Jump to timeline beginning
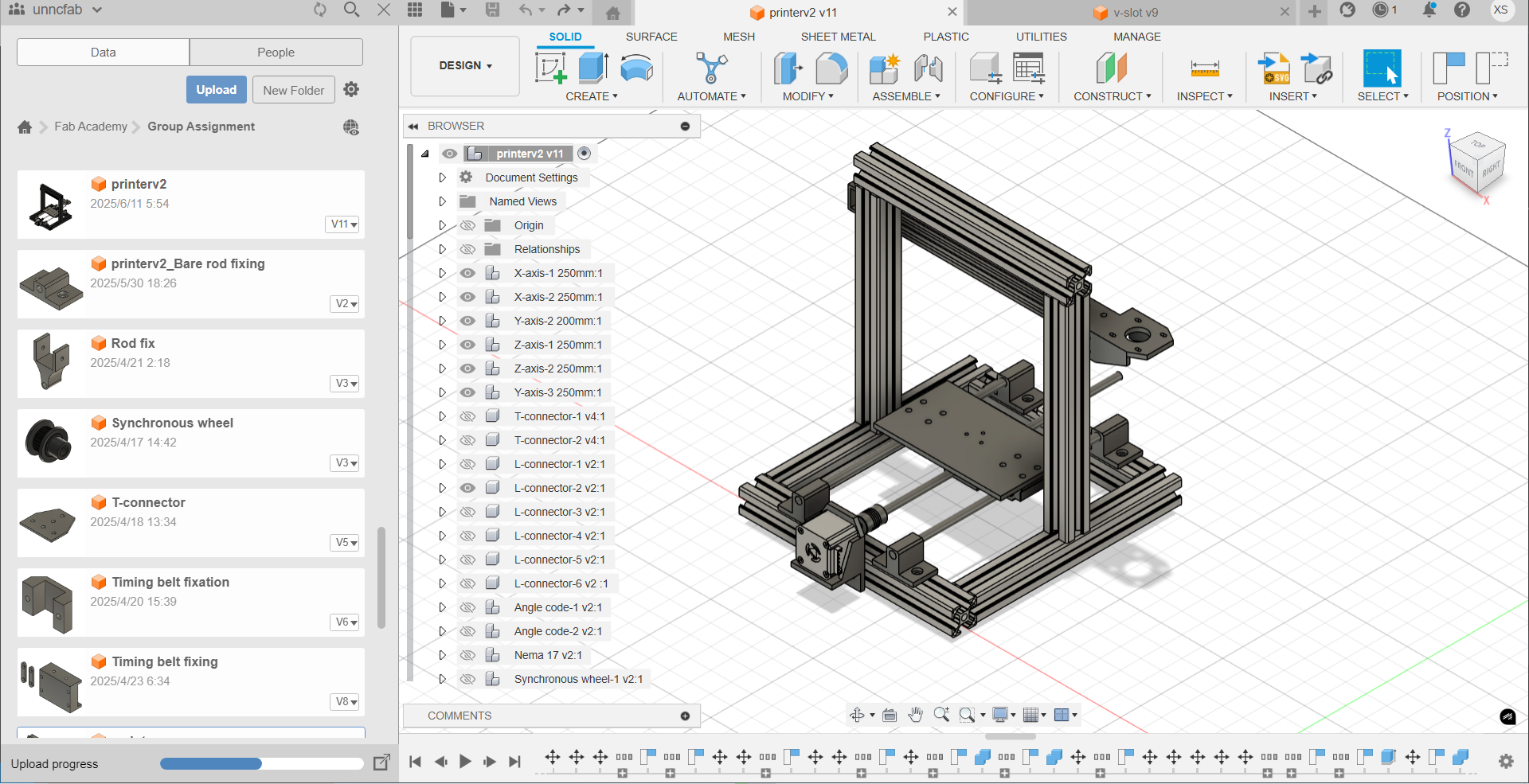1529x784 pixels. [x=415, y=762]
